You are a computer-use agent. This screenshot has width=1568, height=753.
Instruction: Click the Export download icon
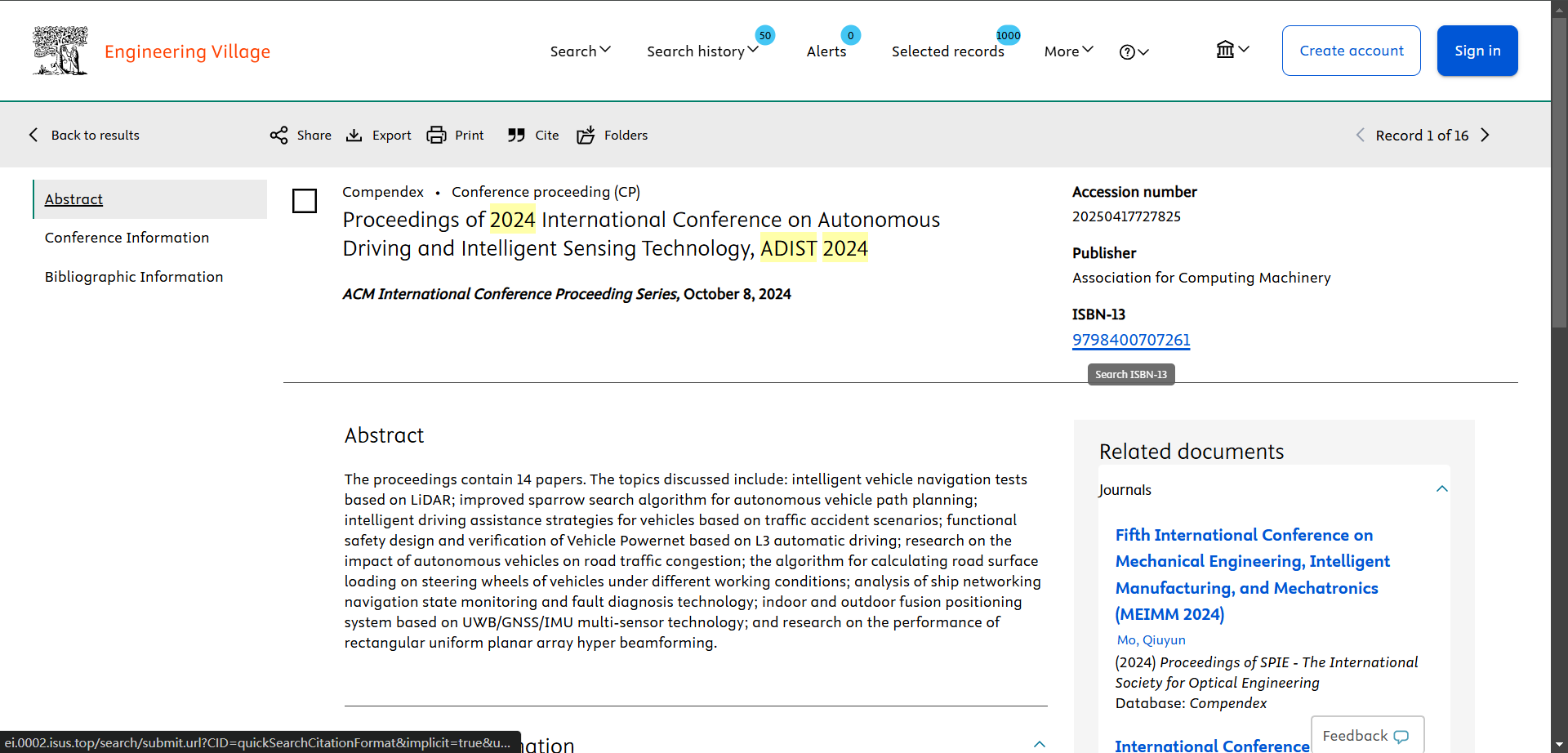pyautogui.click(x=354, y=135)
